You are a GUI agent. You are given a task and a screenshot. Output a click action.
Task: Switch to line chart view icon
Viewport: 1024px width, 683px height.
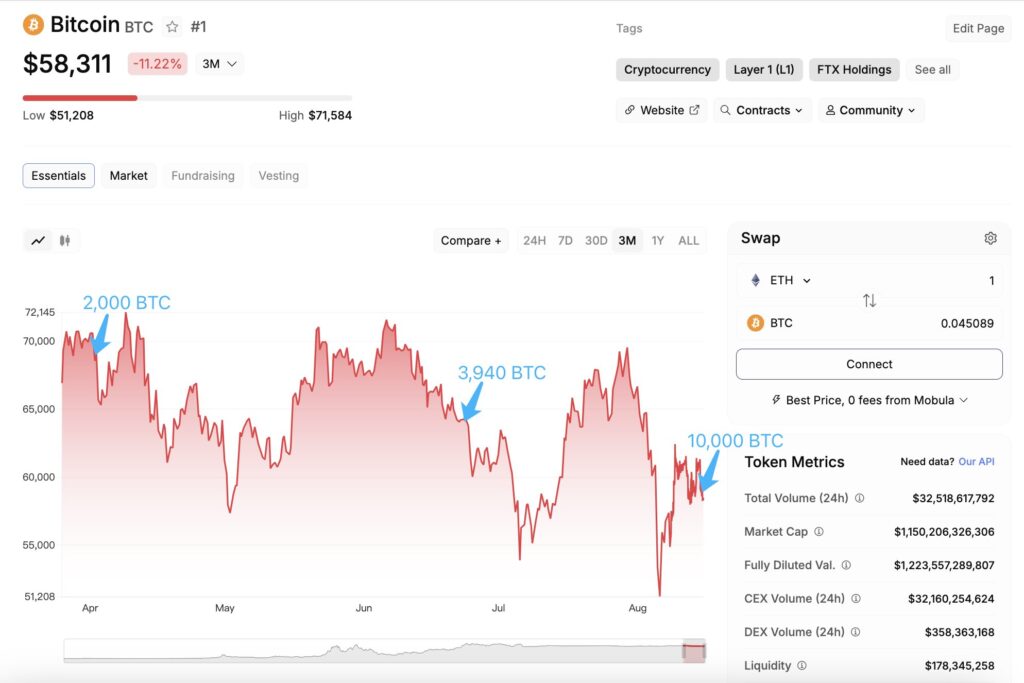click(x=38, y=240)
